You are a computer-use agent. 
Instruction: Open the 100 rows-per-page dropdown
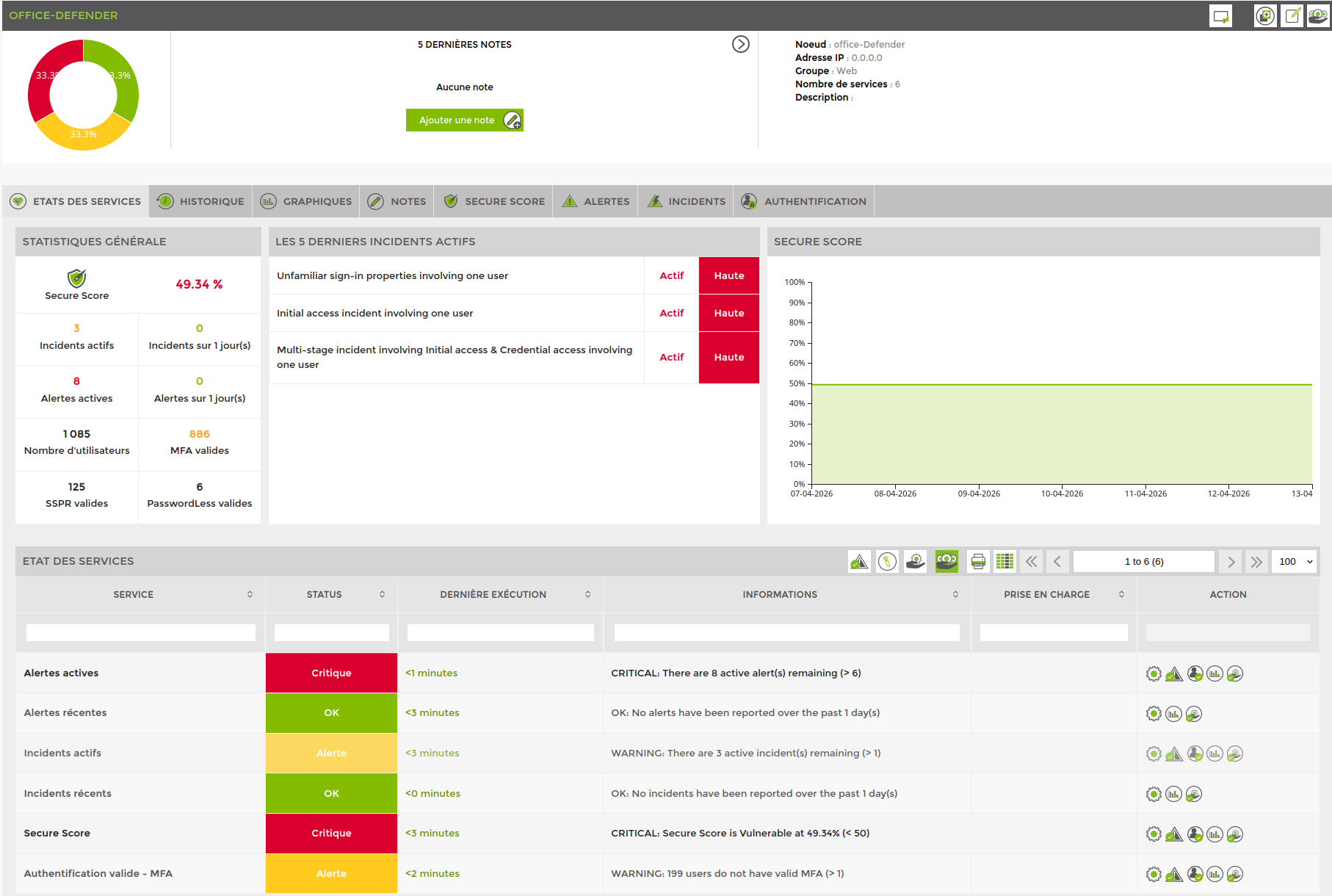point(1295,562)
